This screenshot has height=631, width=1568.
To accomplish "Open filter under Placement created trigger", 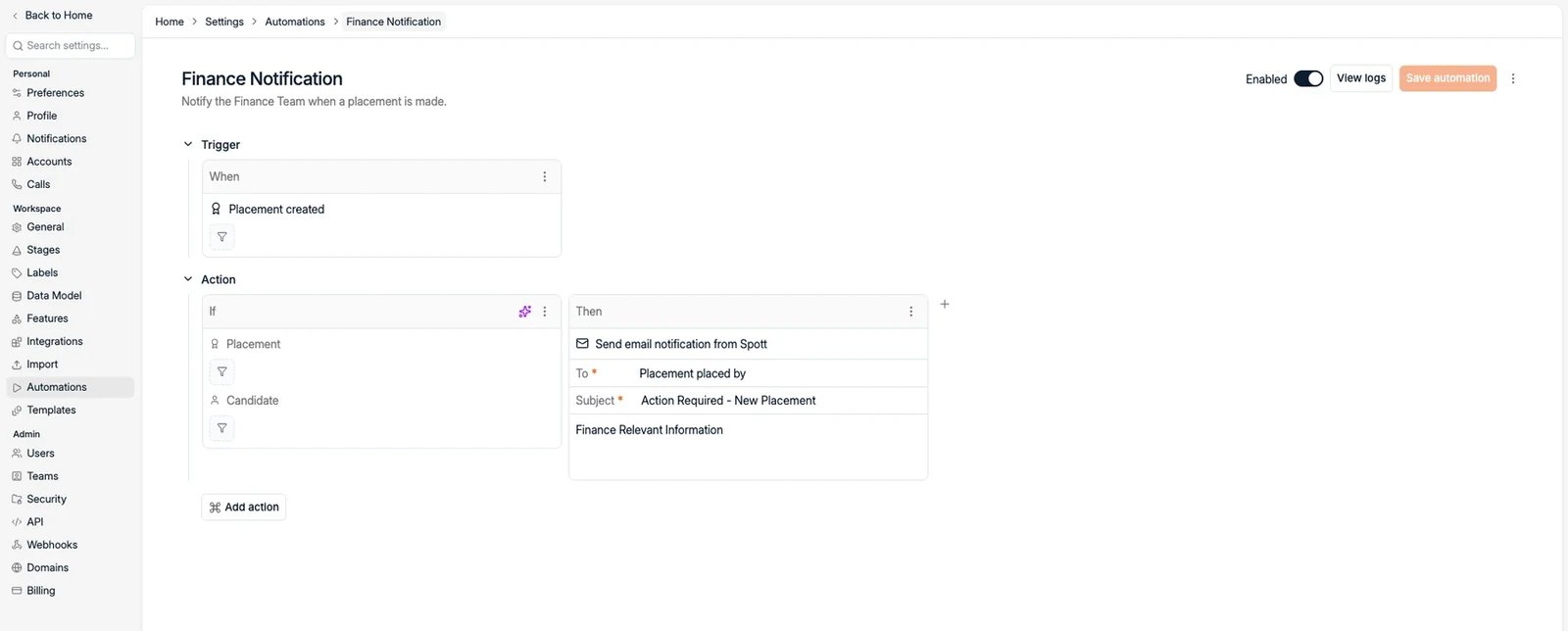I will (x=222, y=237).
